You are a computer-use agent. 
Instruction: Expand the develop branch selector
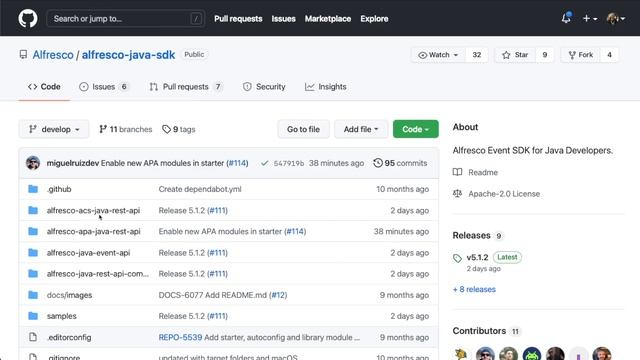pyautogui.click(x=54, y=129)
